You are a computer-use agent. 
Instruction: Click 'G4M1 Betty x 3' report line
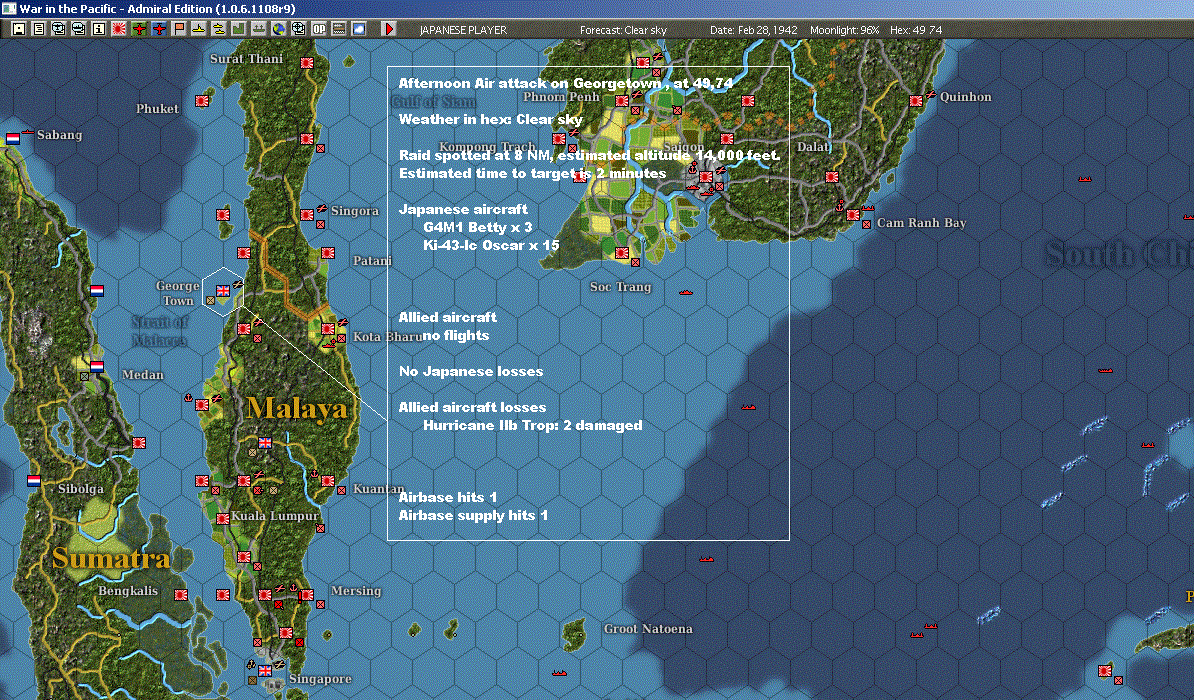(477, 227)
